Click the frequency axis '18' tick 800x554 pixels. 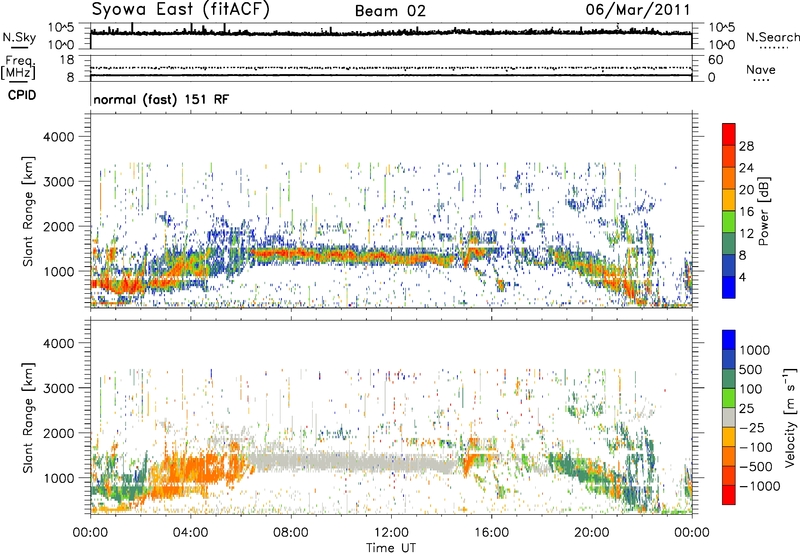[67, 60]
